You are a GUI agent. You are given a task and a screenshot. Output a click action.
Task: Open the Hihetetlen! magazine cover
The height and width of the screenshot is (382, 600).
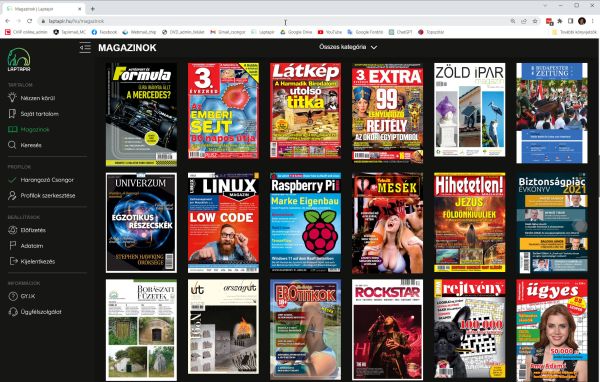470,222
